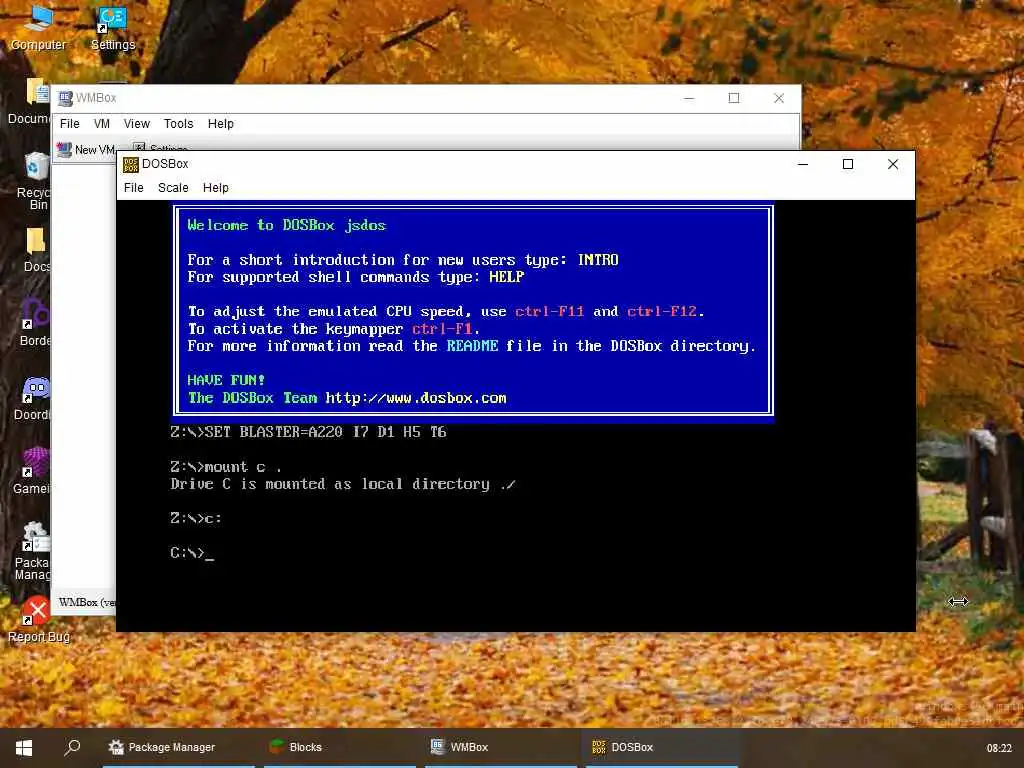Open the Computer desktop icon
Viewport: 1024px width, 768px height.
point(38,27)
